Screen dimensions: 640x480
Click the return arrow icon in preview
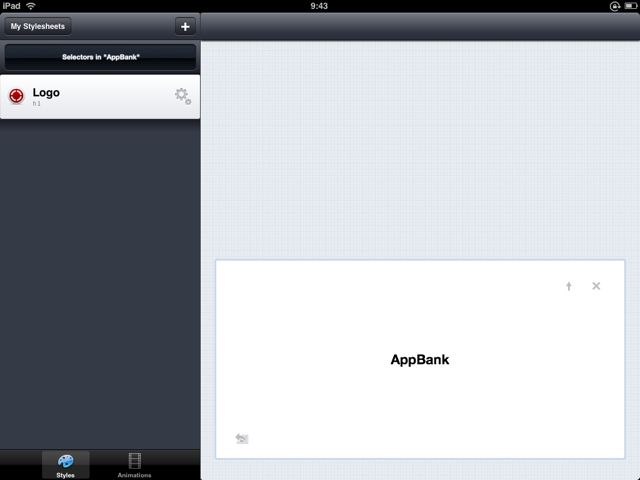pos(242,438)
